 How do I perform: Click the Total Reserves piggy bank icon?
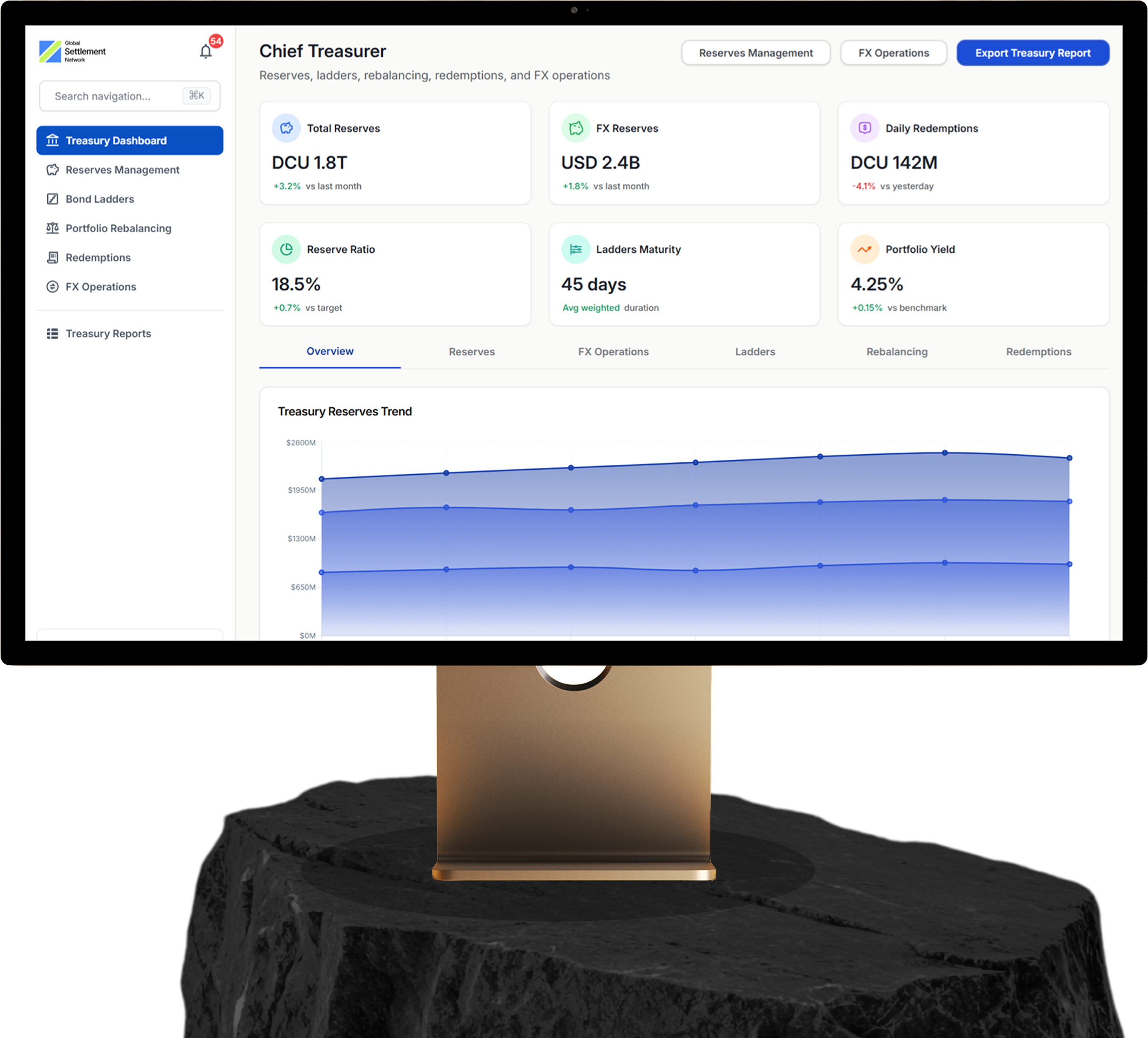tap(286, 128)
